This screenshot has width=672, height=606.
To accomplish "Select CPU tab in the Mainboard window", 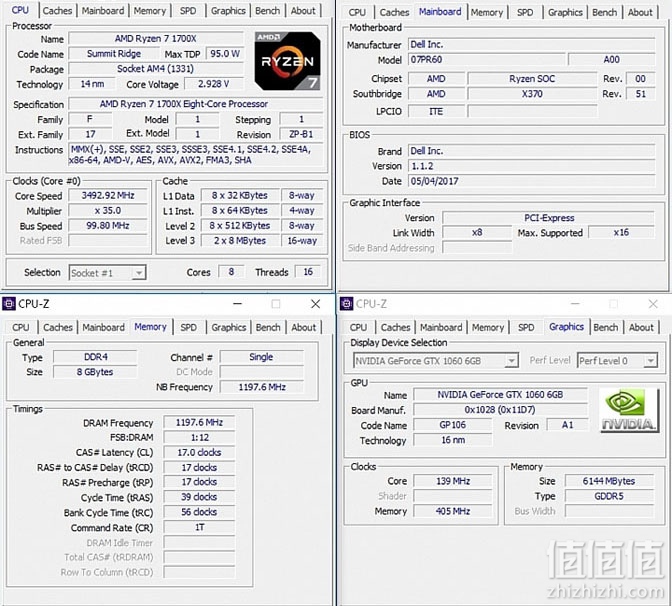I will point(357,12).
